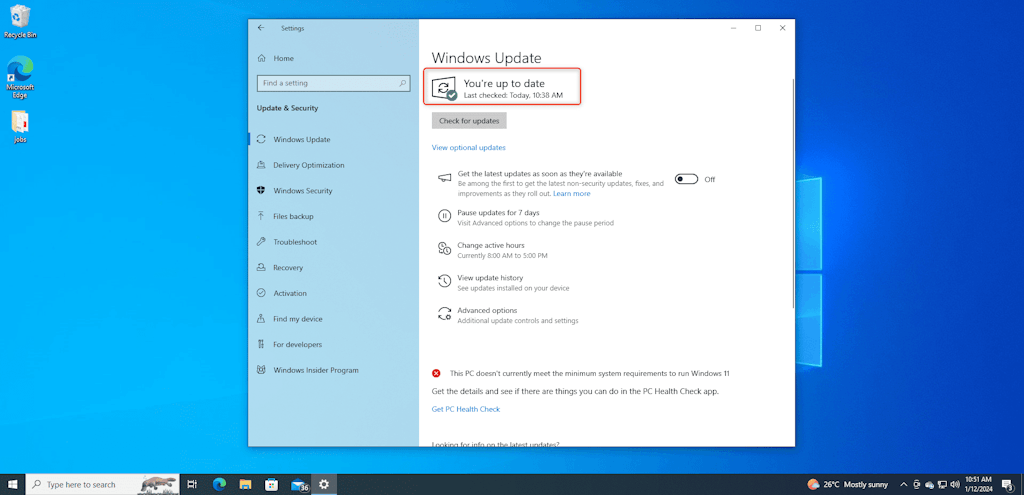Click the taskbar clock showing 10:51 AM

(x=978, y=485)
